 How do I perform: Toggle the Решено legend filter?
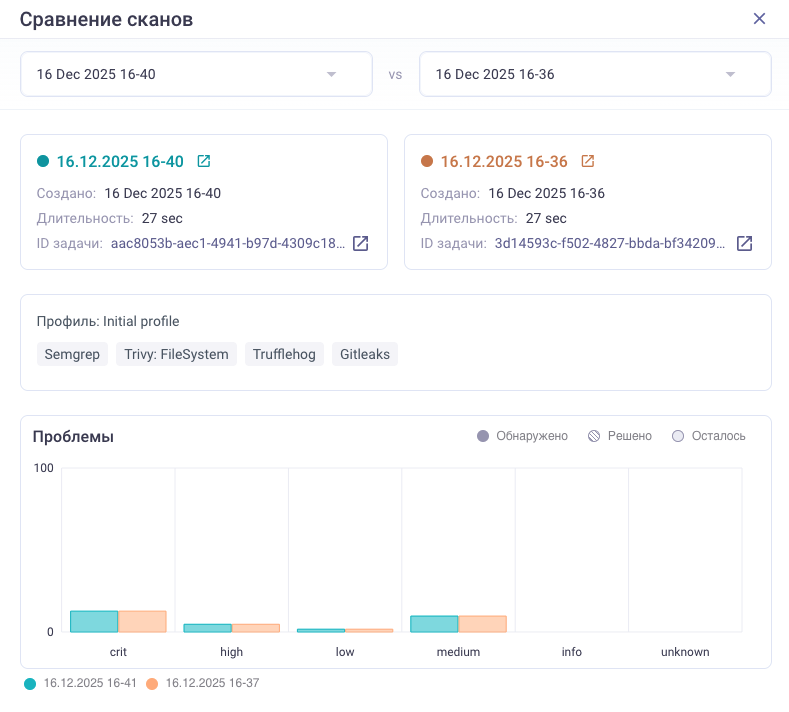click(620, 436)
